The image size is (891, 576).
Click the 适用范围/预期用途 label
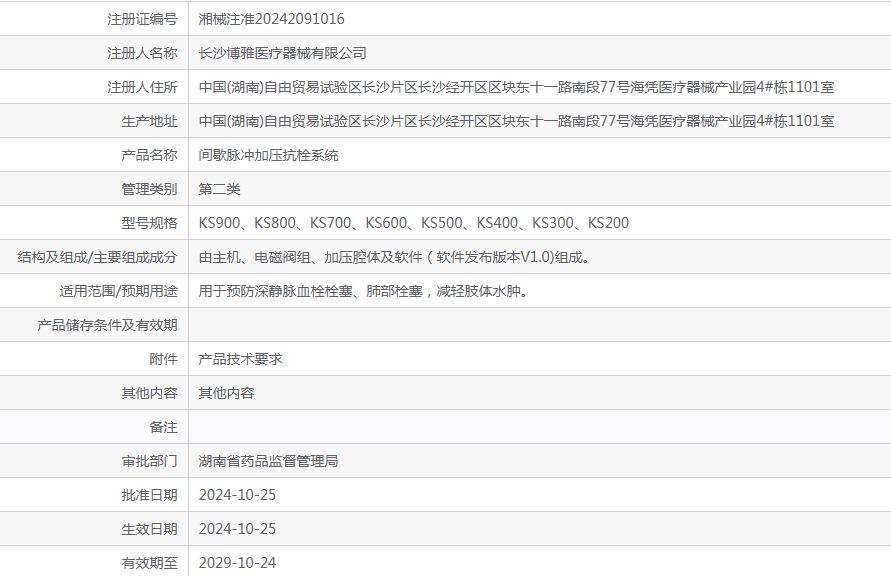click(118, 291)
